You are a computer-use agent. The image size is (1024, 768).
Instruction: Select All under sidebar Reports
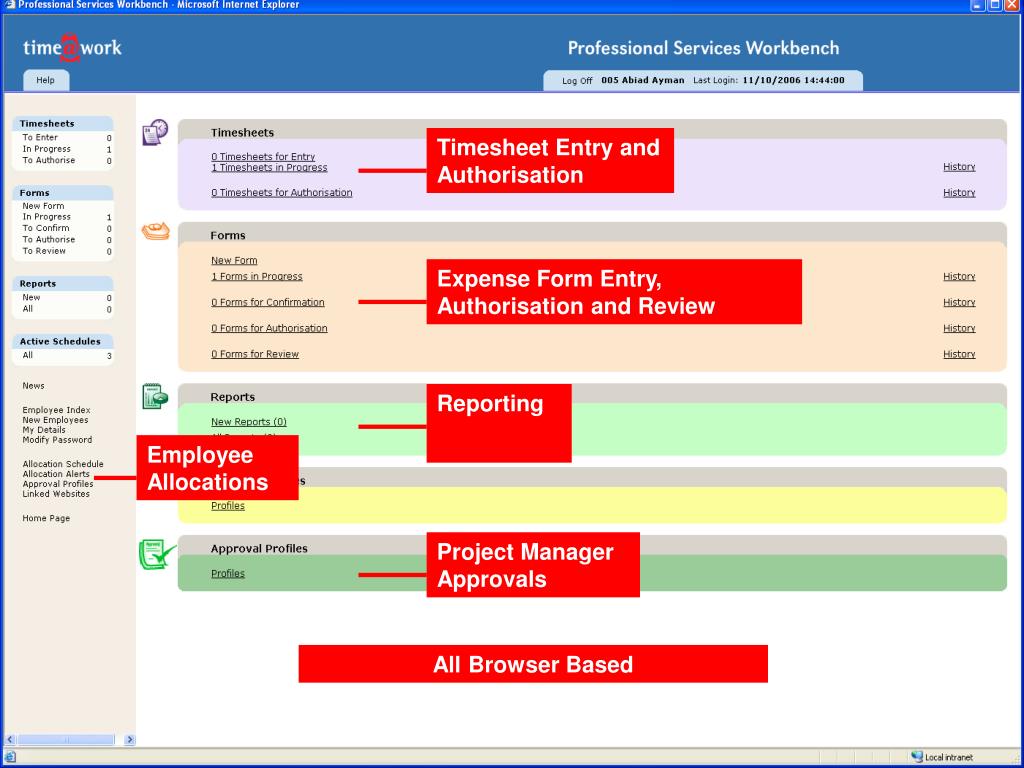tap(27, 309)
